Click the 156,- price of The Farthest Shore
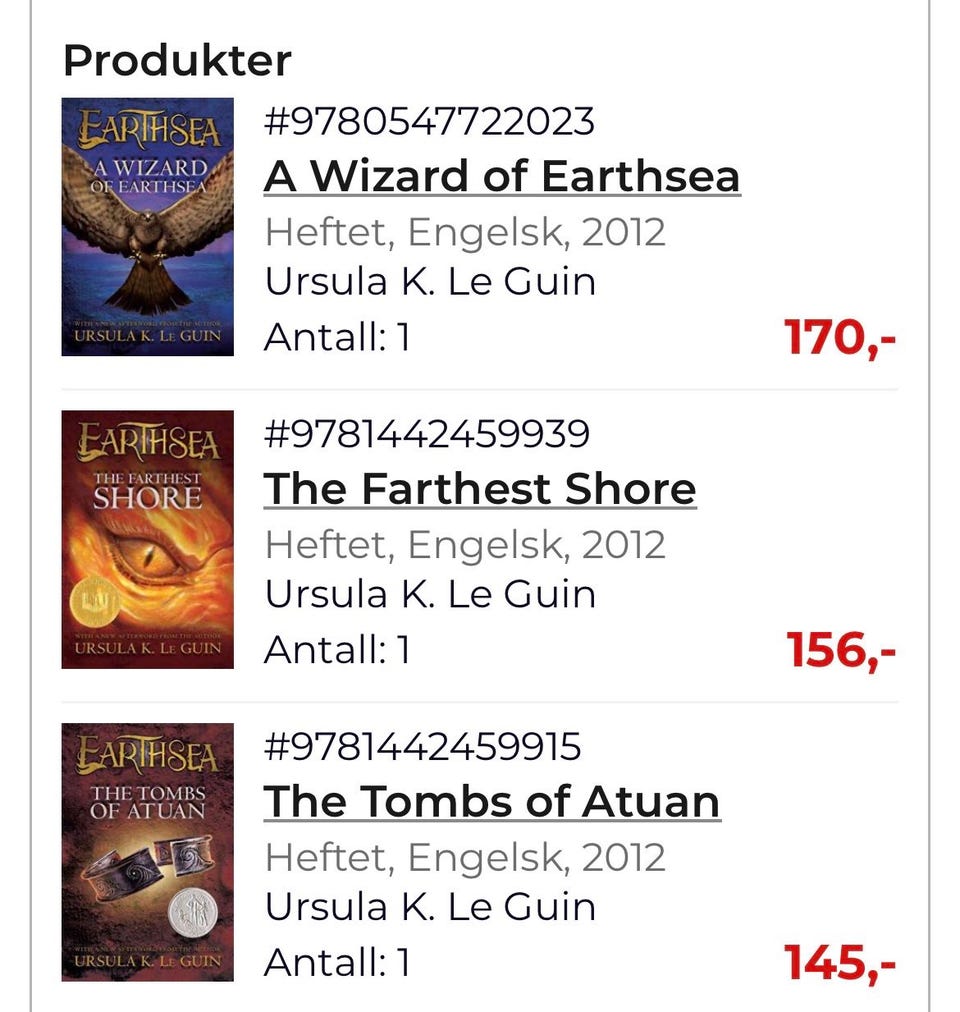 [x=841, y=650]
